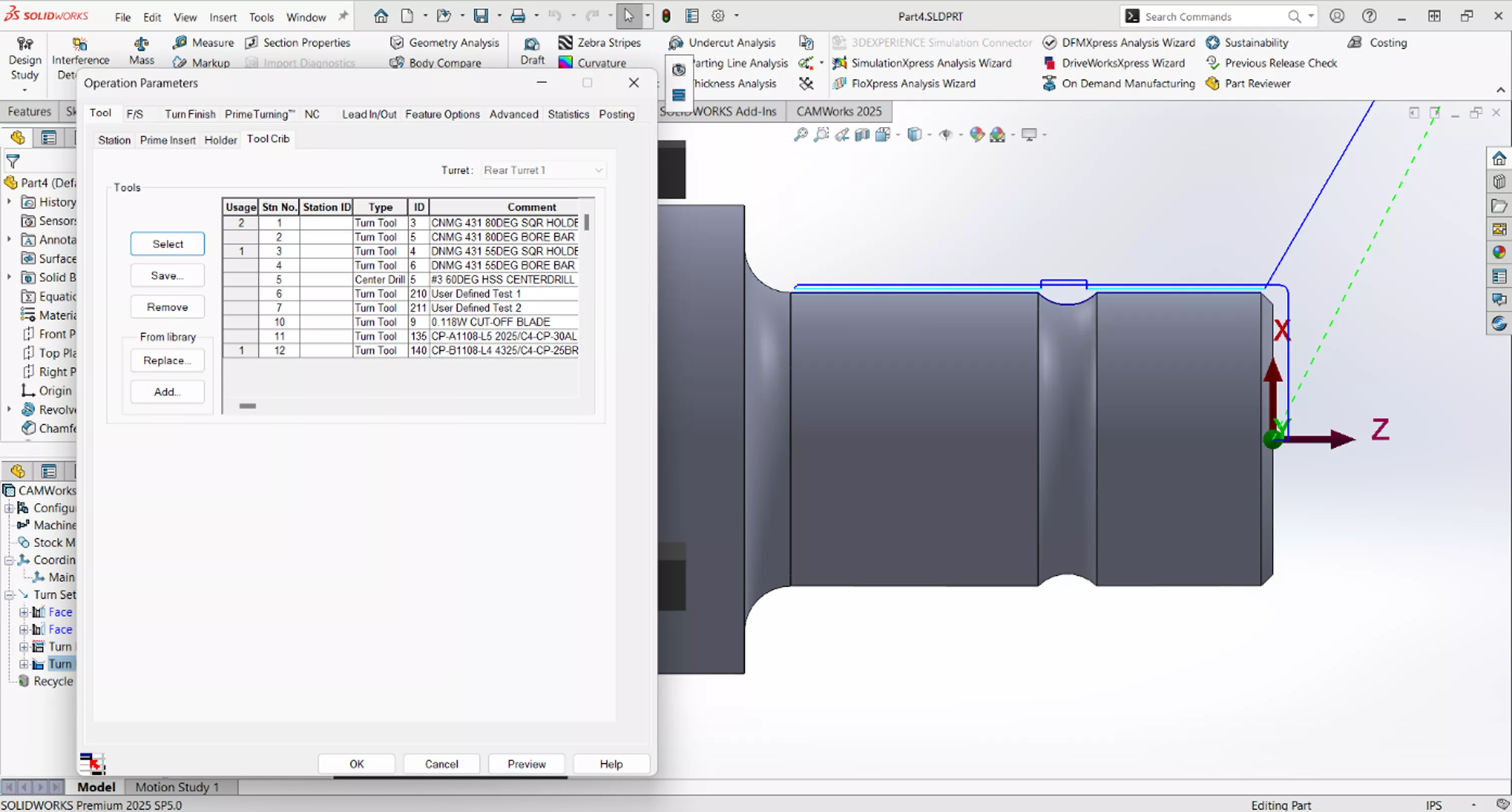1512x812 pixels.
Task: Click the Preview button
Action: tap(526, 763)
